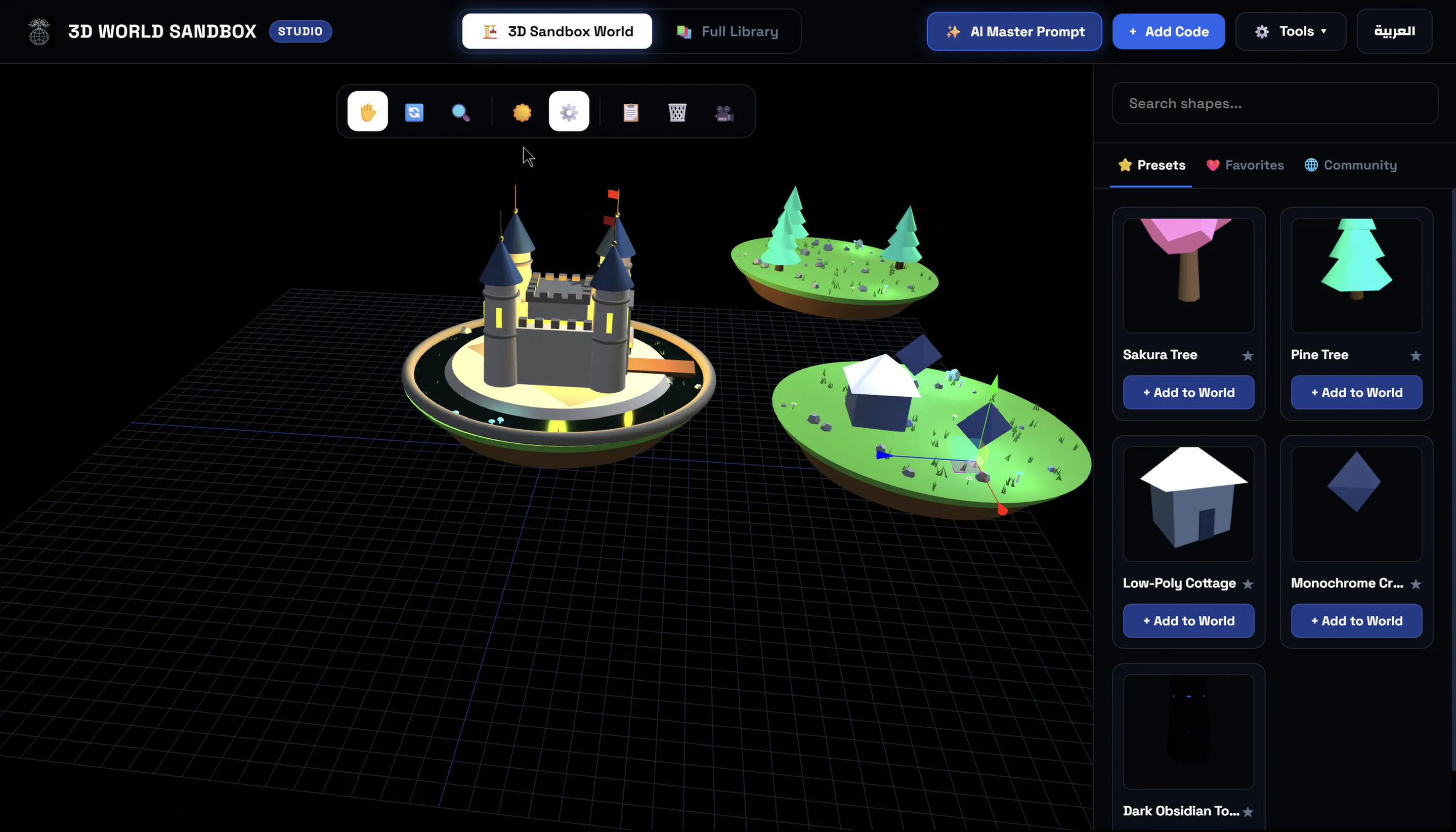Switch language to العربية

click(x=1394, y=31)
